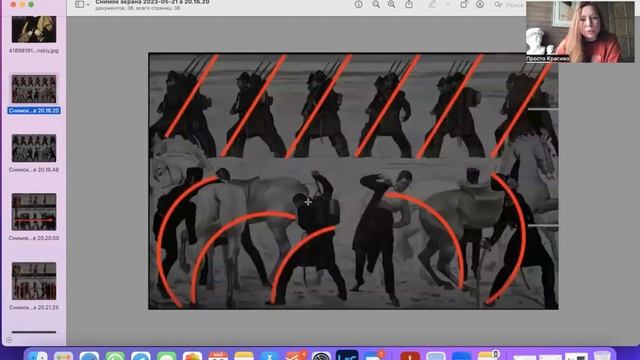
Task: Open Lightroom Classic from the dock
Action: point(347,356)
